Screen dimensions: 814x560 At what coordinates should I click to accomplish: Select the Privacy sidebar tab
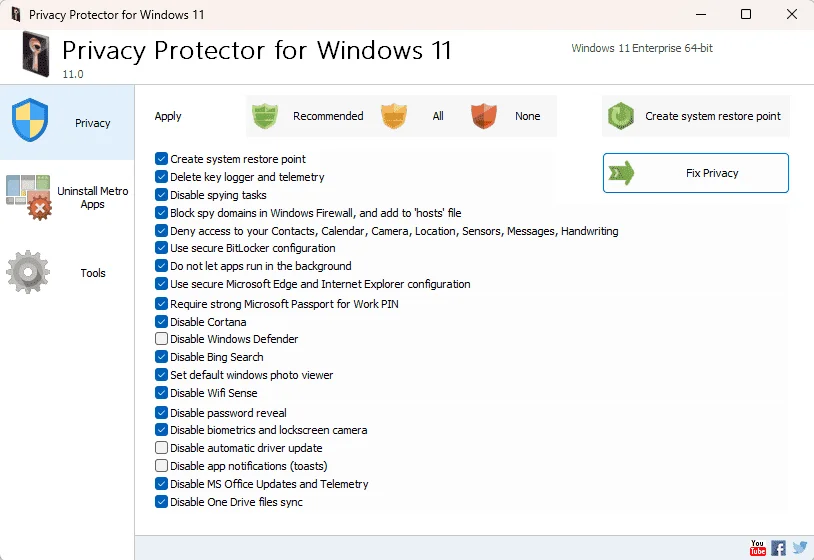point(67,122)
